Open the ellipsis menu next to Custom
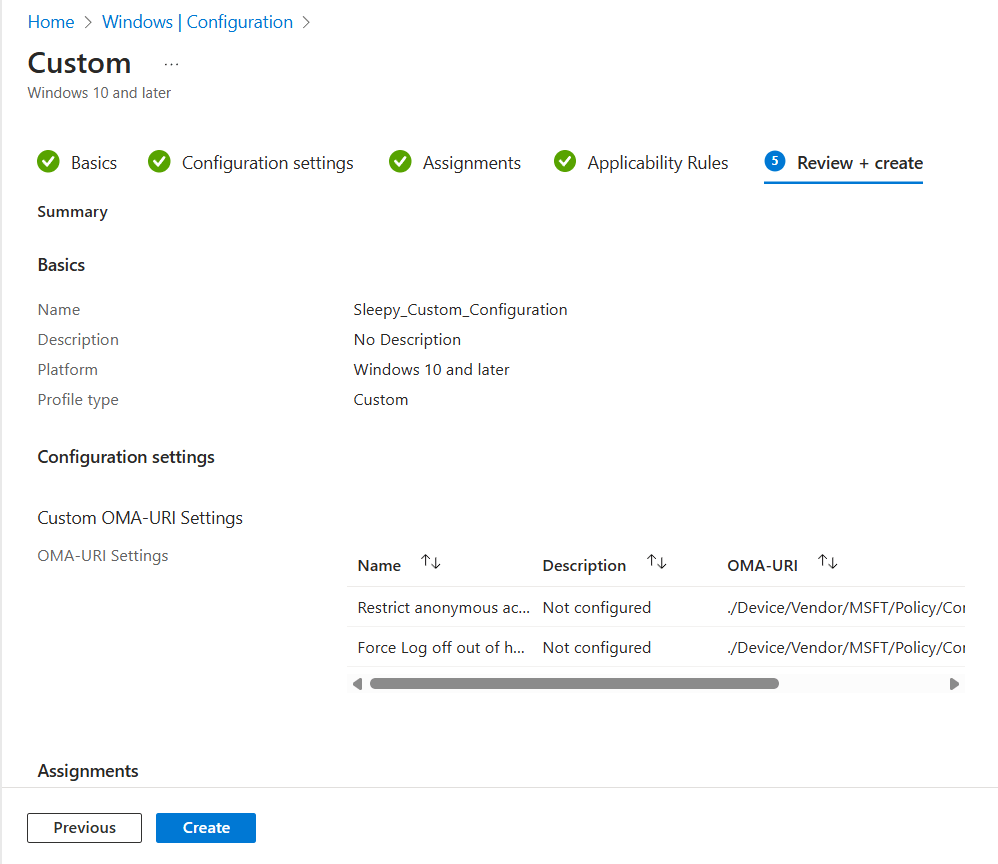This screenshot has width=998, height=864. point(171,64)
